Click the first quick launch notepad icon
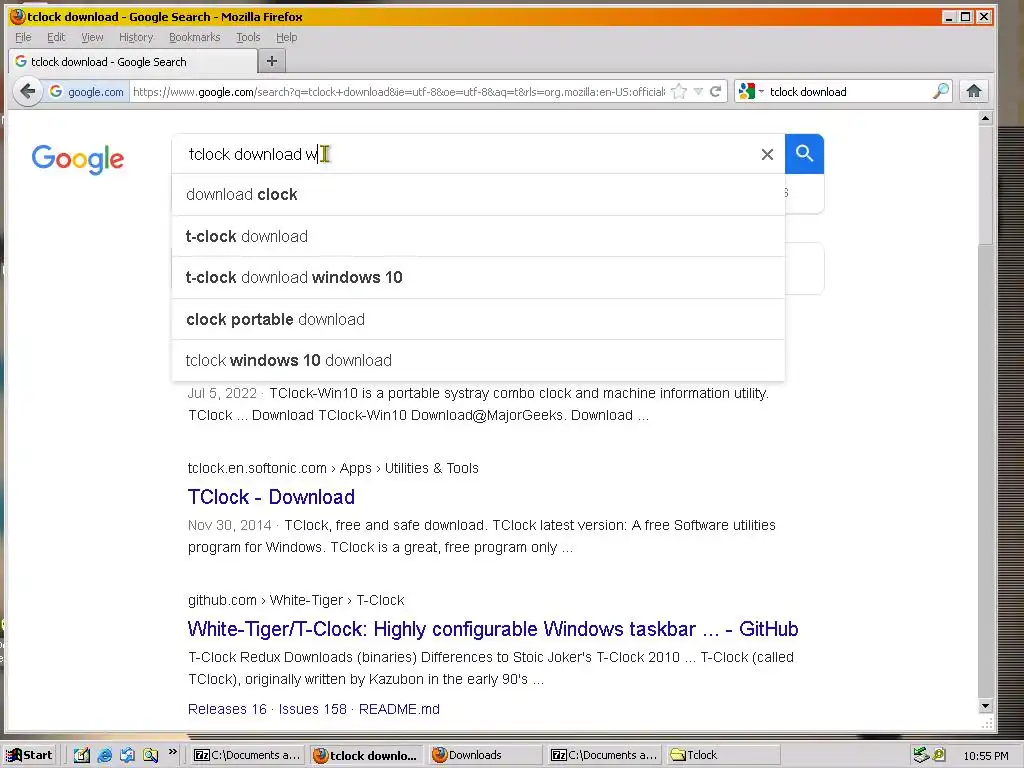Viewport: 1024px width, 768px height. click(81, 755)
